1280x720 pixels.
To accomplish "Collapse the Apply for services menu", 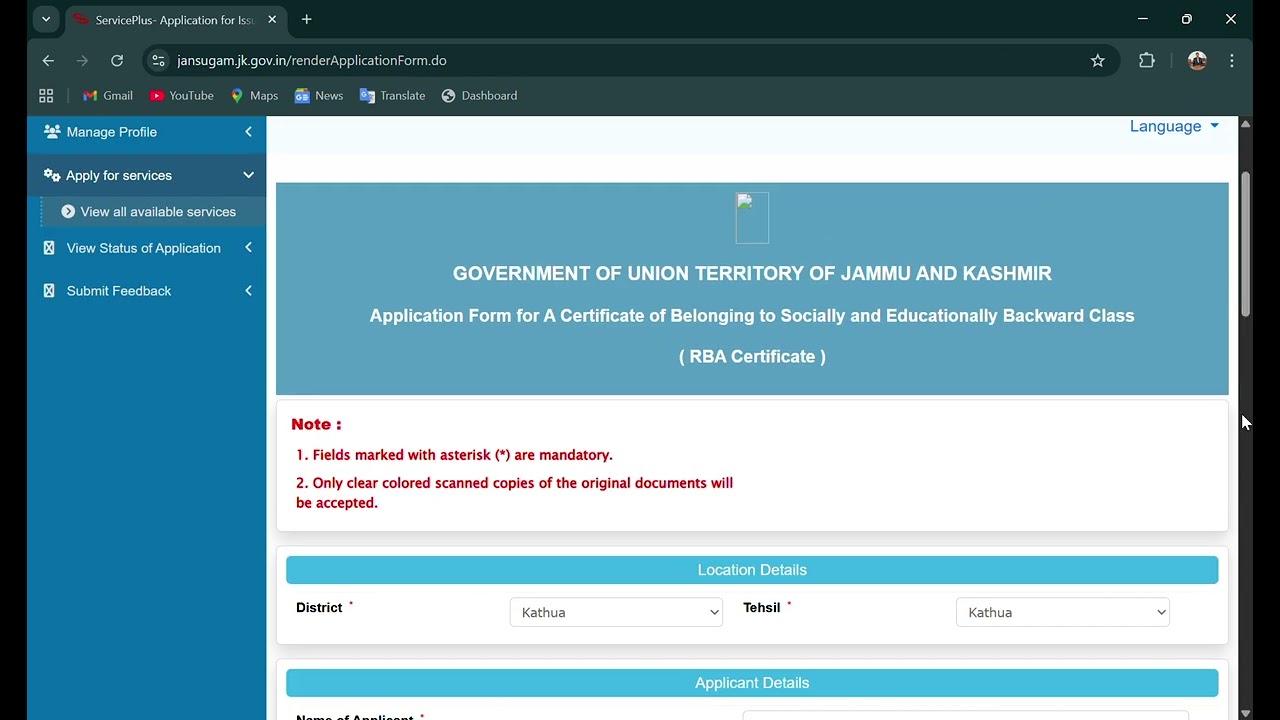I will click(x=248, y=175).
